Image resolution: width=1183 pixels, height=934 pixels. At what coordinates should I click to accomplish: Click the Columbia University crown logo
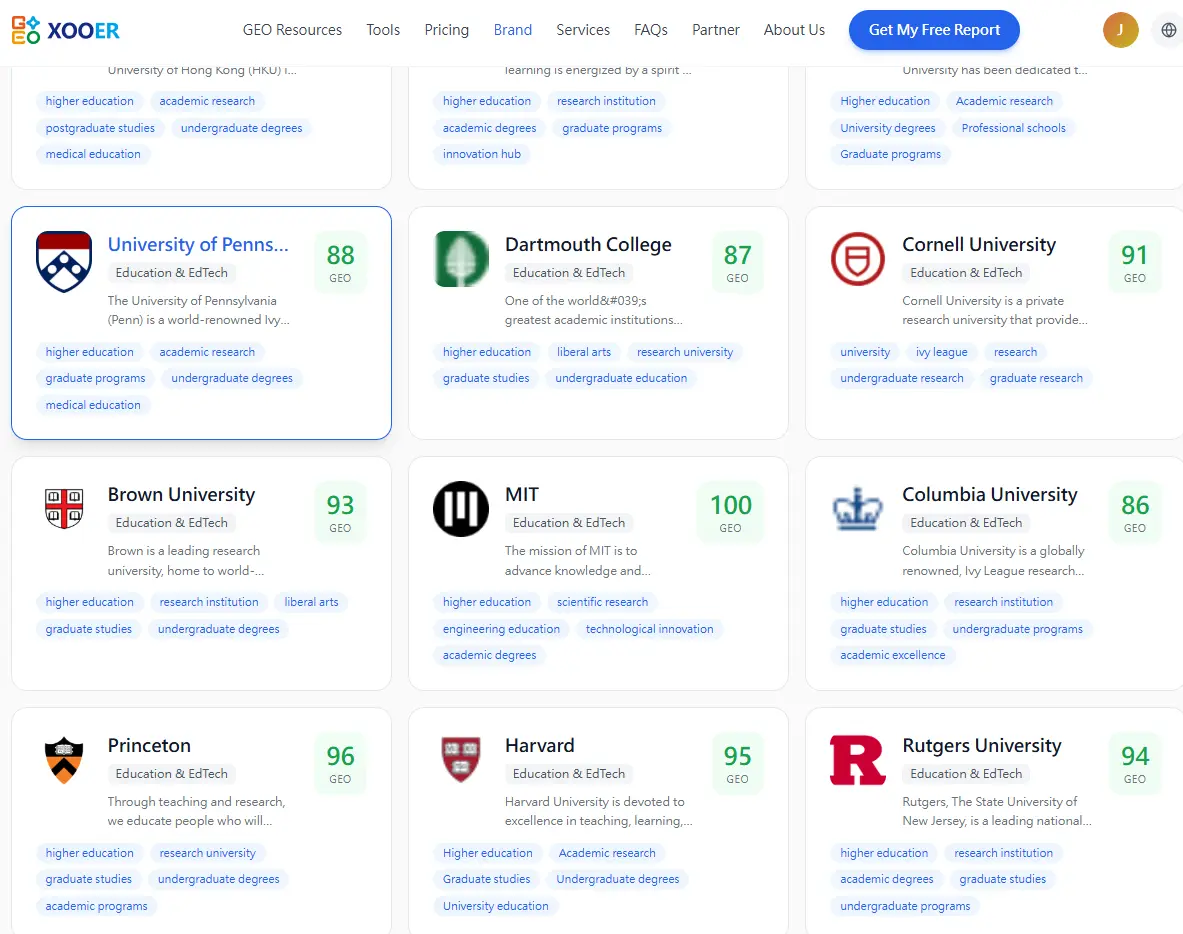(x=858, y=508)
